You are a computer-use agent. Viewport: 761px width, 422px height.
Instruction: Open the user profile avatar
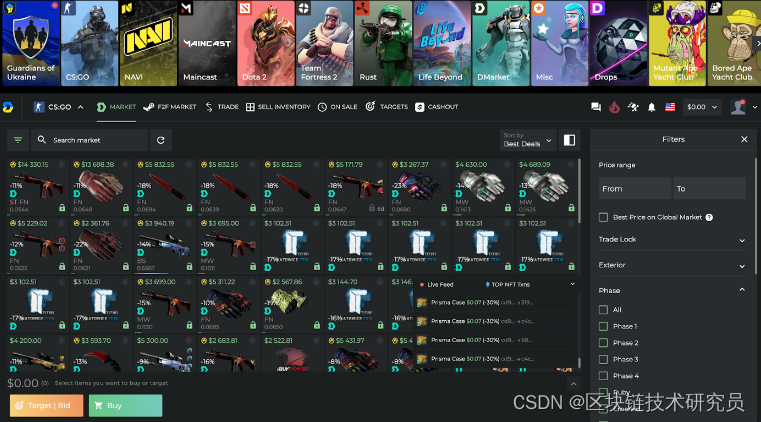[x=738, y=107]
